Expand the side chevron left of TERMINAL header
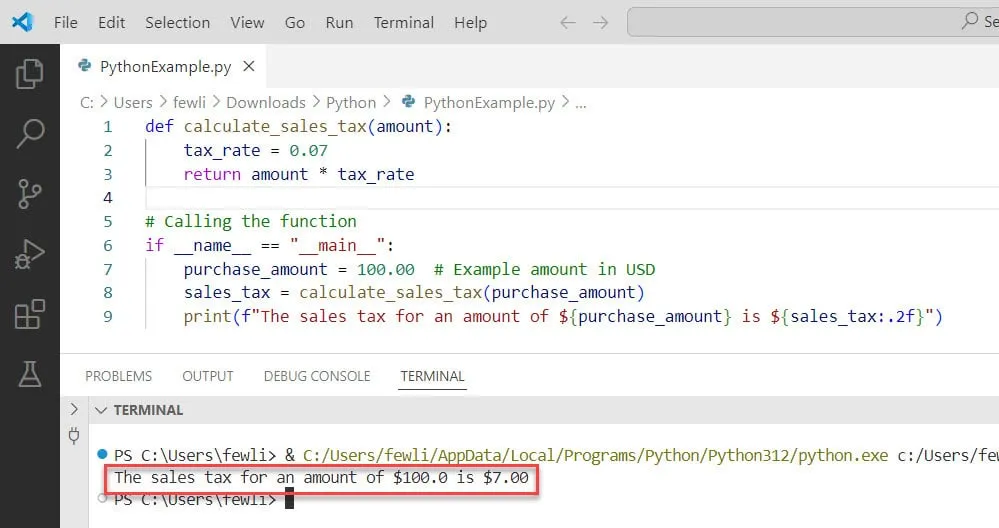Screen dimensions: 999x528 tap(73, 410)
